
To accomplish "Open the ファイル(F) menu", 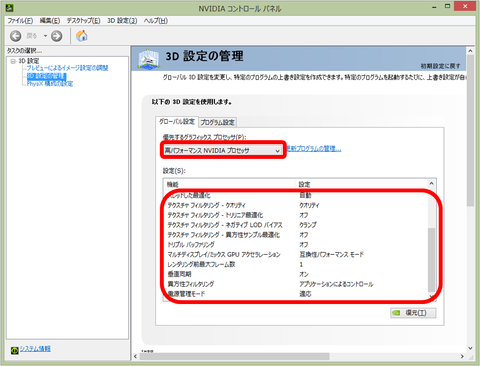I will 20,21.
